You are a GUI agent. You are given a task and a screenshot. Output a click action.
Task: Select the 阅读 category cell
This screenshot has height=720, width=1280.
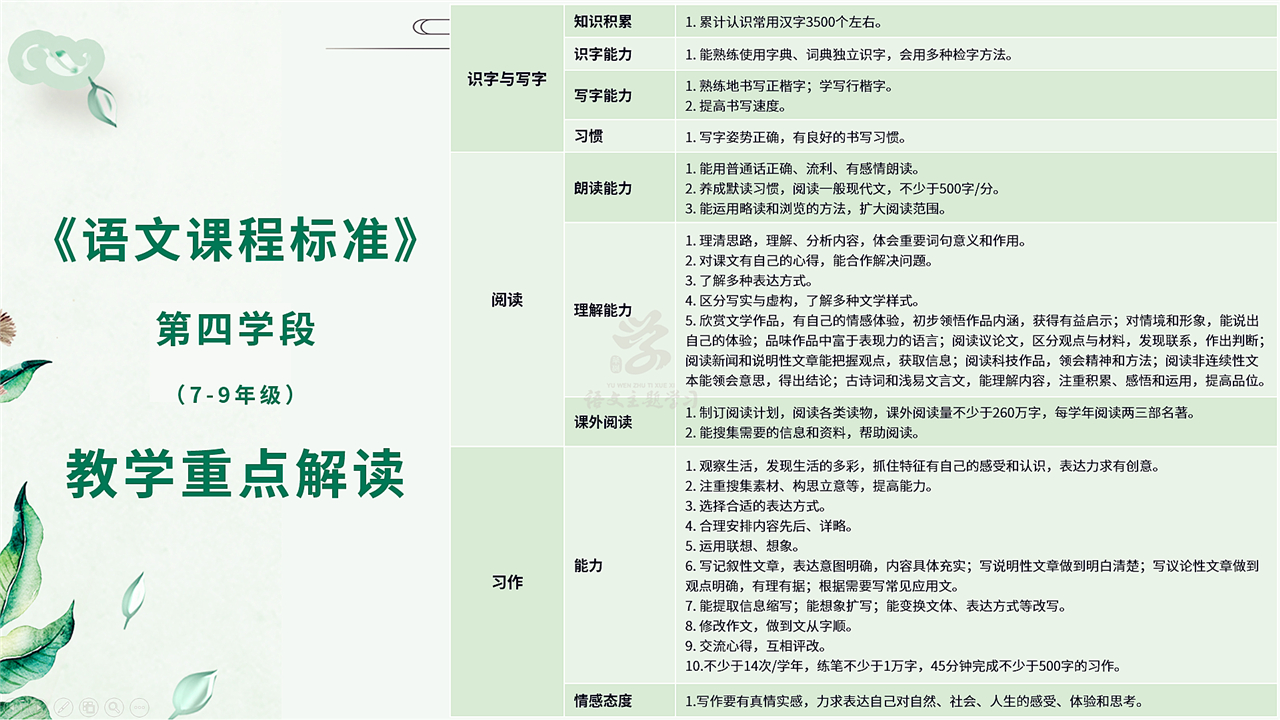(x=507, y=299)
